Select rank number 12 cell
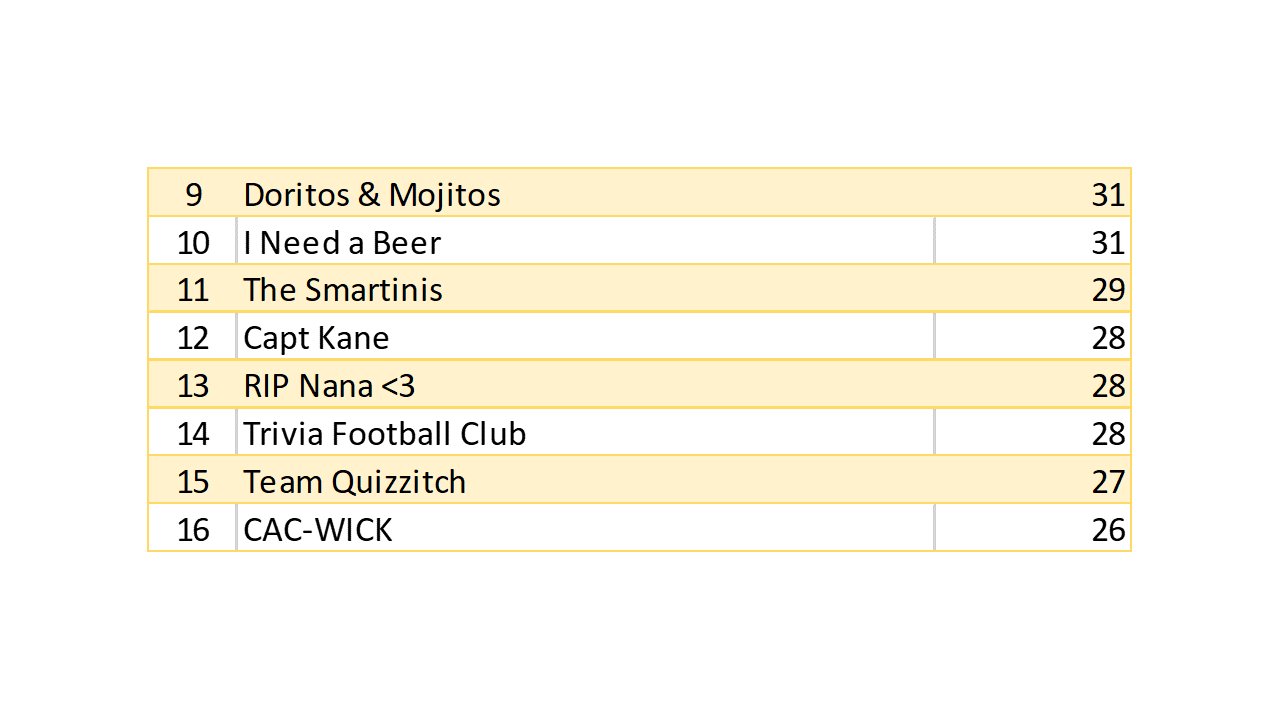 coord(193,338)
